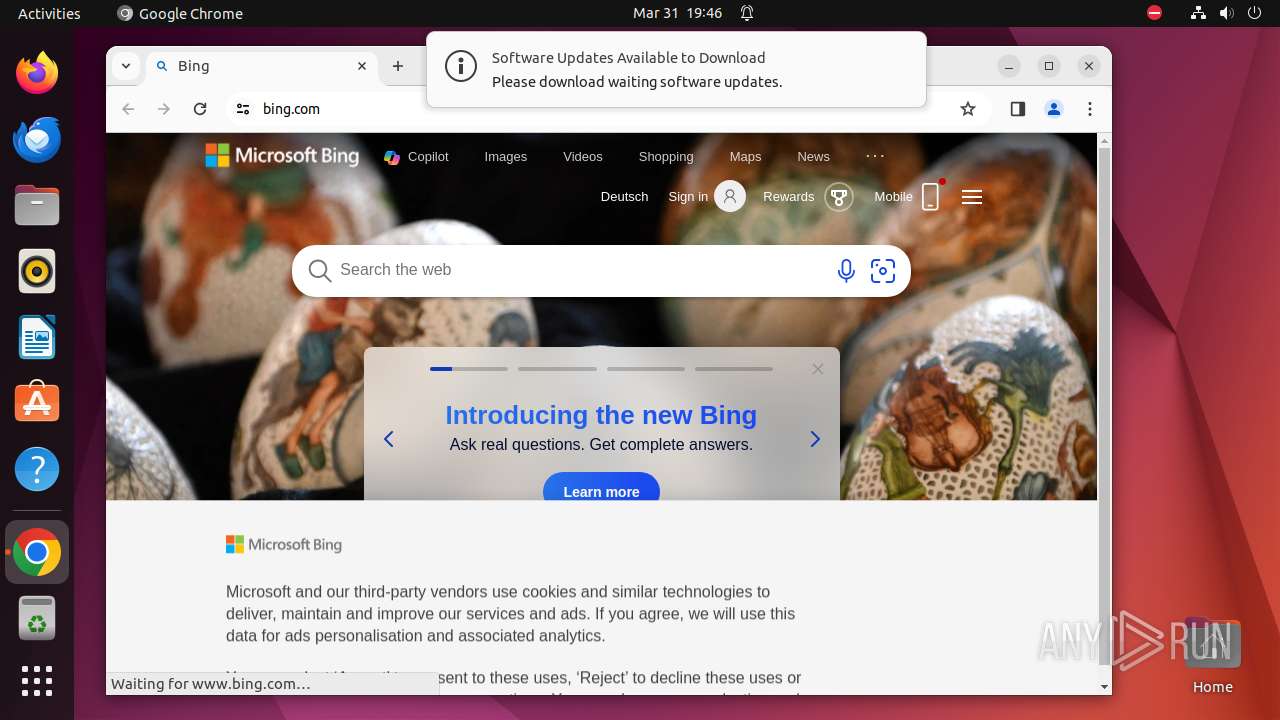Show the next promo slide arrow
The height and width of the screenshot is (720, 1280).
(815, 439)
